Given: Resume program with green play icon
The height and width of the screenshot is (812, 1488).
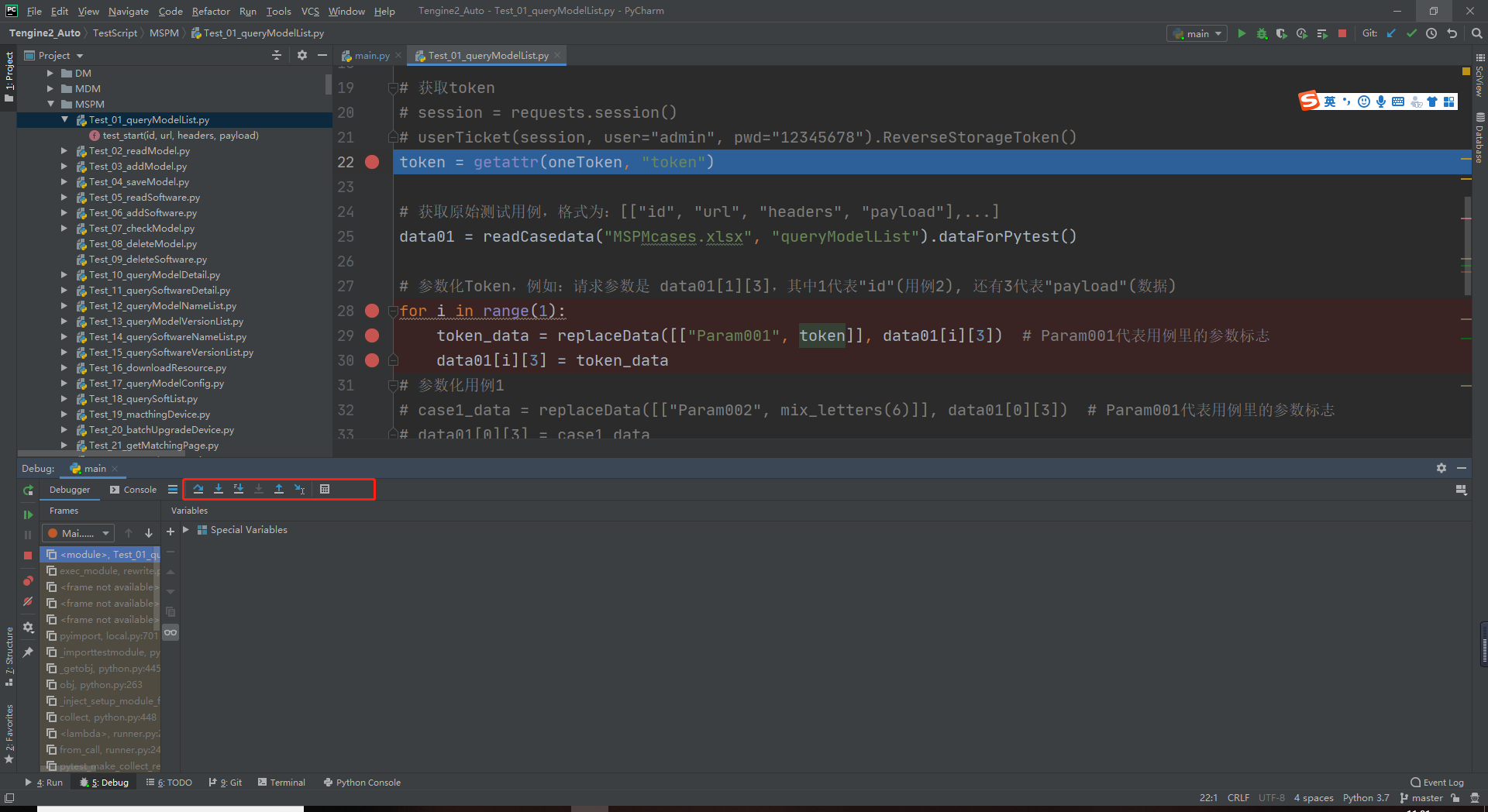Looking at the screenshot, I should [28, 514].
